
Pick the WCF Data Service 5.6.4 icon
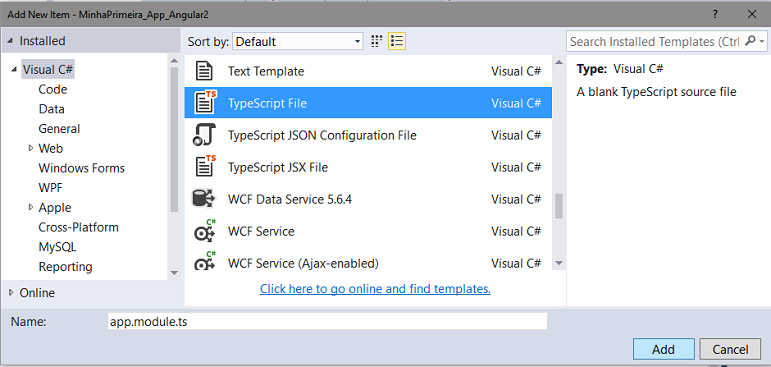(x=204, y=199)
